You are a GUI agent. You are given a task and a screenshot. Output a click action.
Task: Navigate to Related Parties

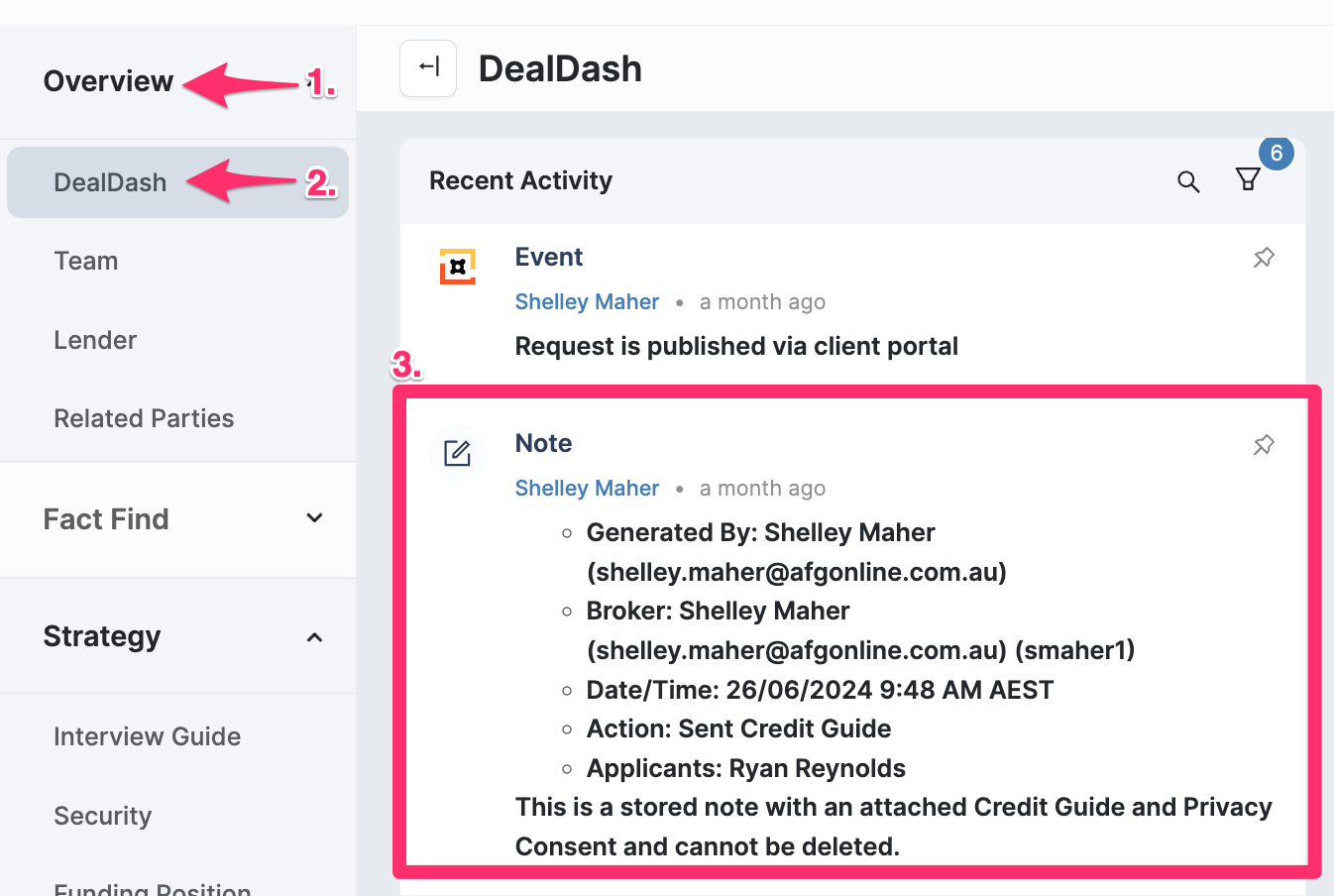[144, 418]
